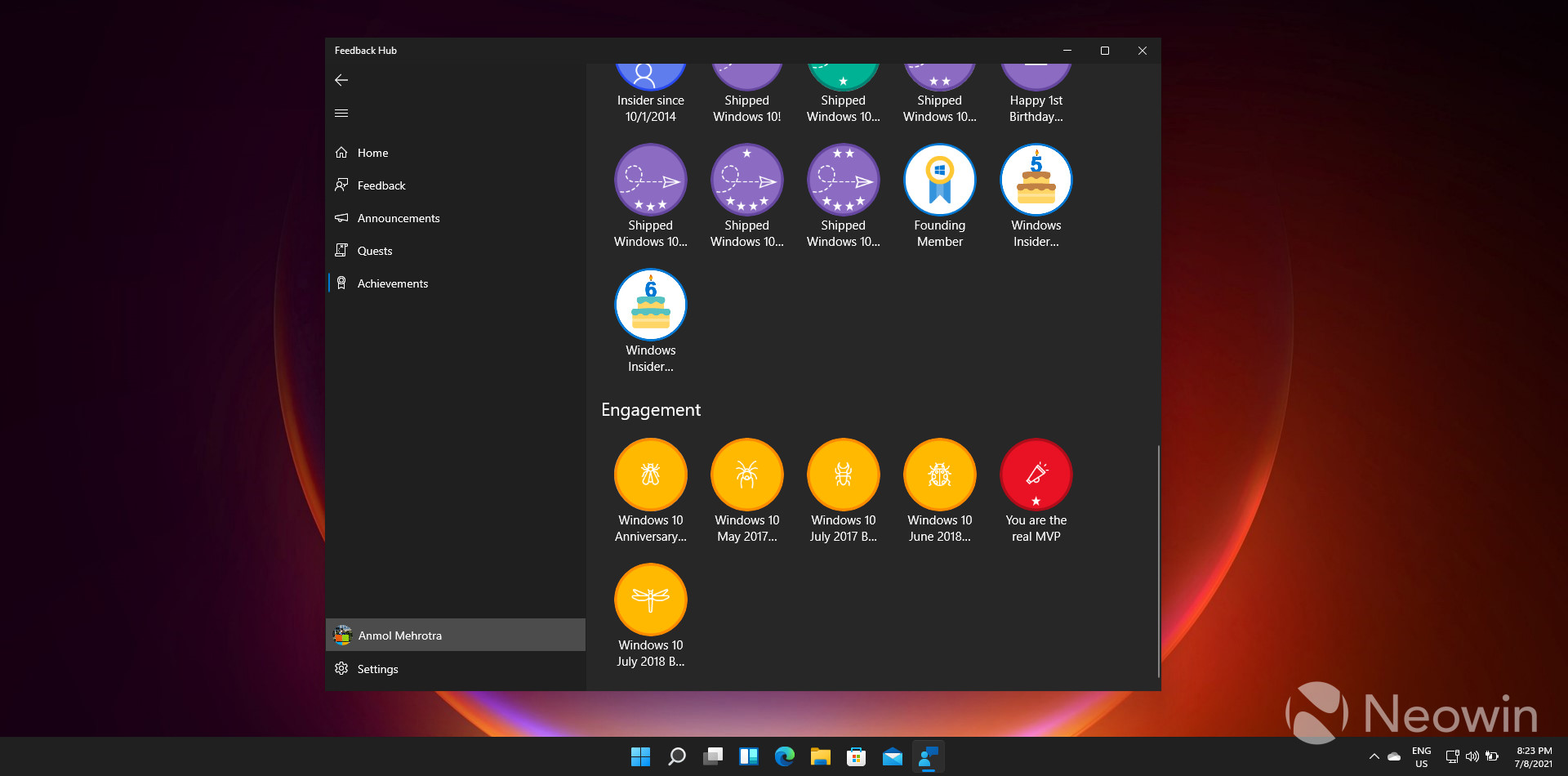This screenshot has height=776, width=1568.
Task: Open the Happy 1st Birthday badge
Action: tap(1036, 92)
